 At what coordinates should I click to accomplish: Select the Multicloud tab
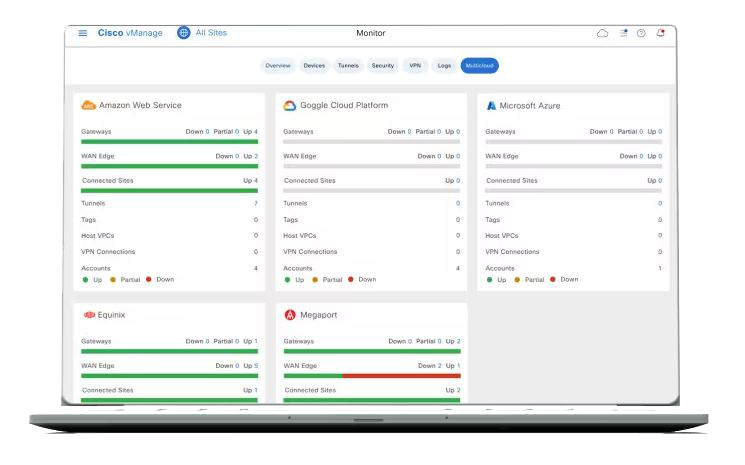point(479,66)
